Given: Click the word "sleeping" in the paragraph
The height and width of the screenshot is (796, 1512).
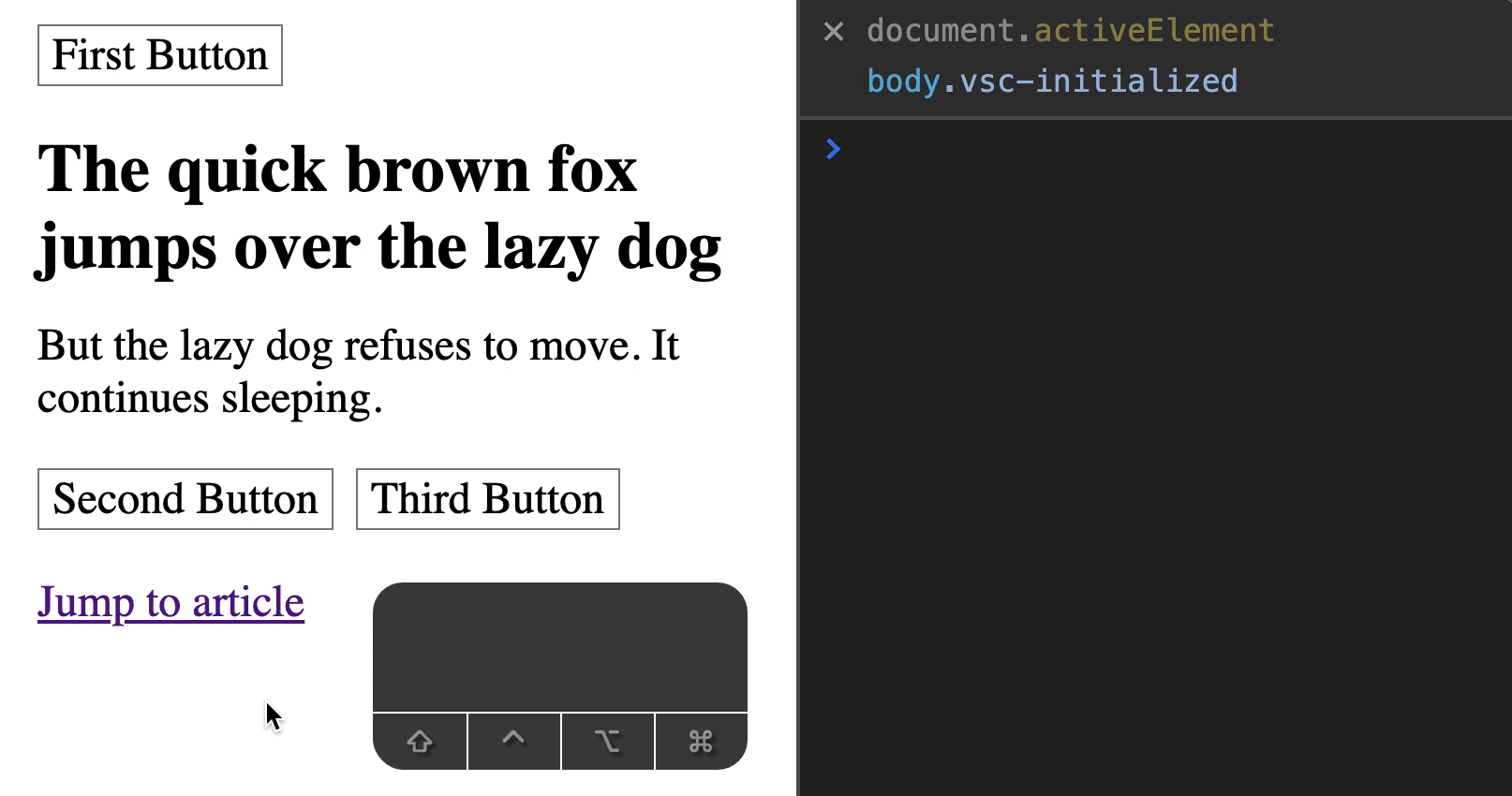Looking at the screenshot, I should pos(296,399).
